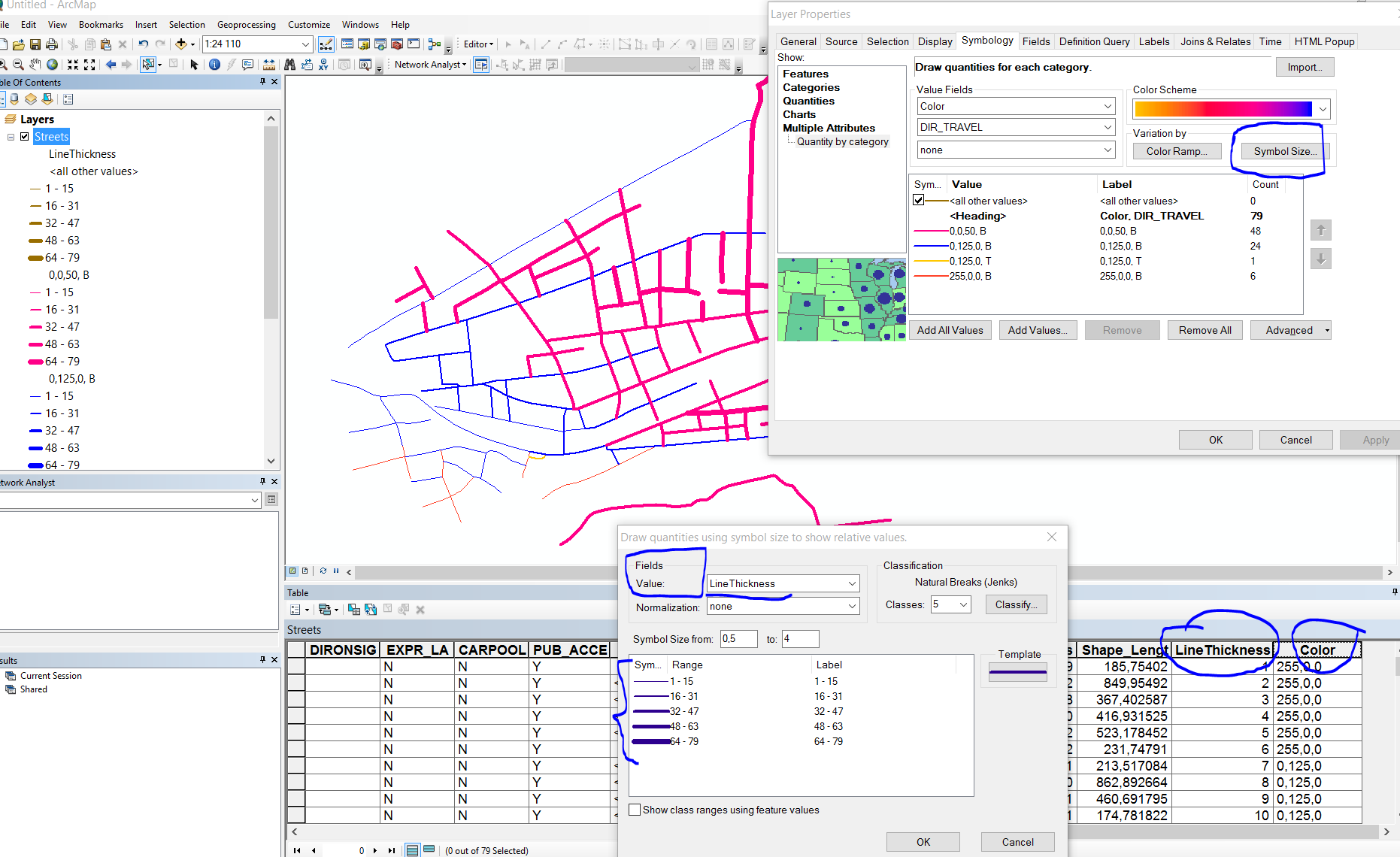
Task: Click the Save map document icon
Action: coord(35,44)
